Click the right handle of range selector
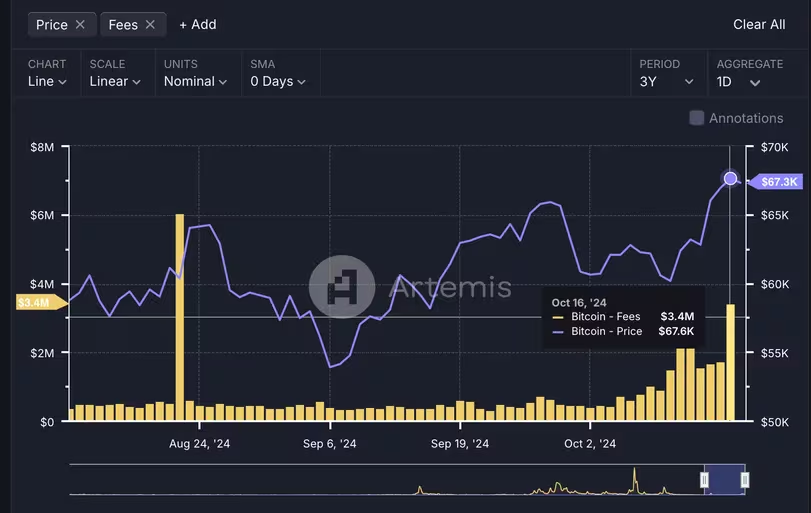The height and width of the screenshot is (513, 811). tap(744, 480)
